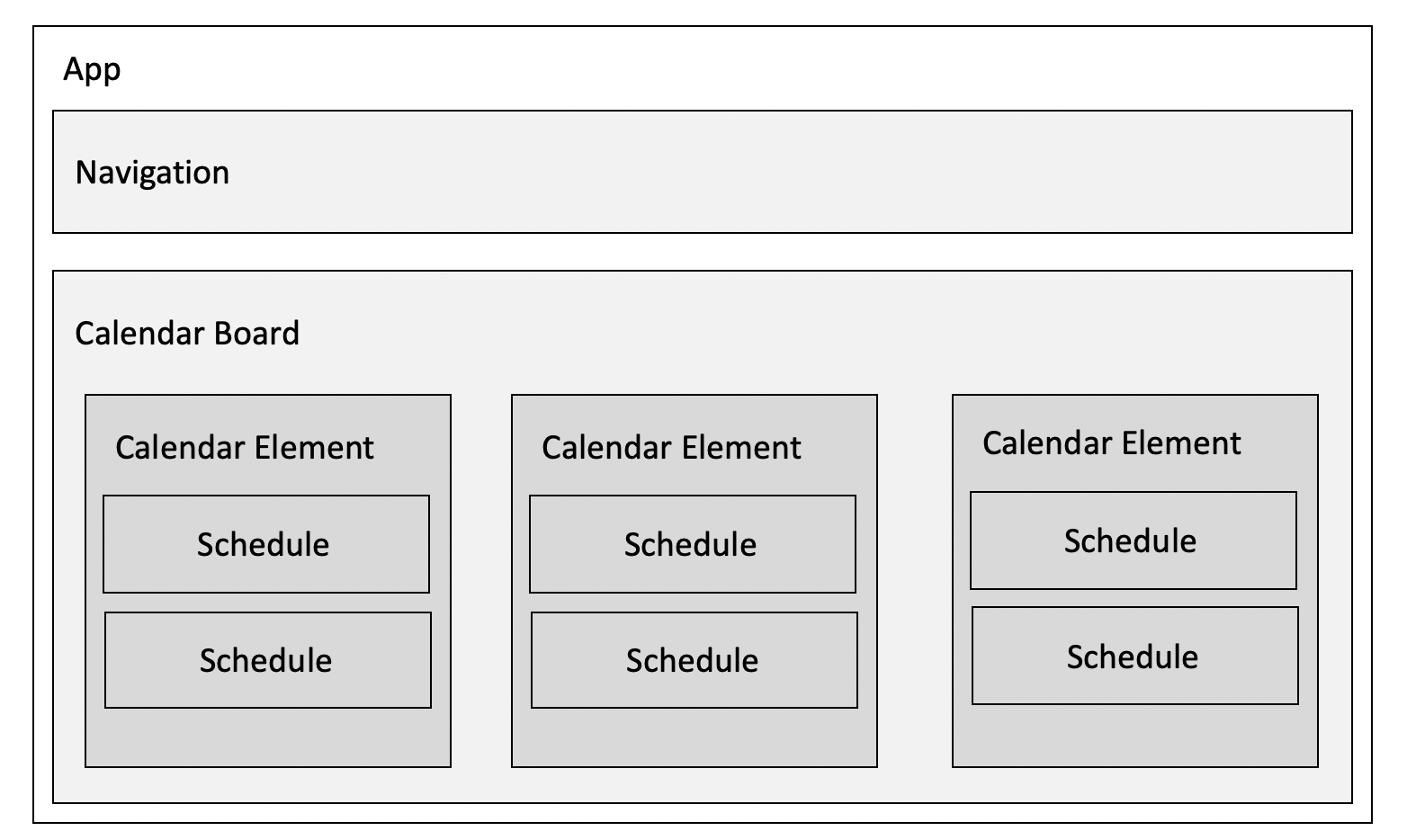This screenshot has width=1407, height=840.
Task: Click the left Calendar Element heading
Action: point(245,447)
